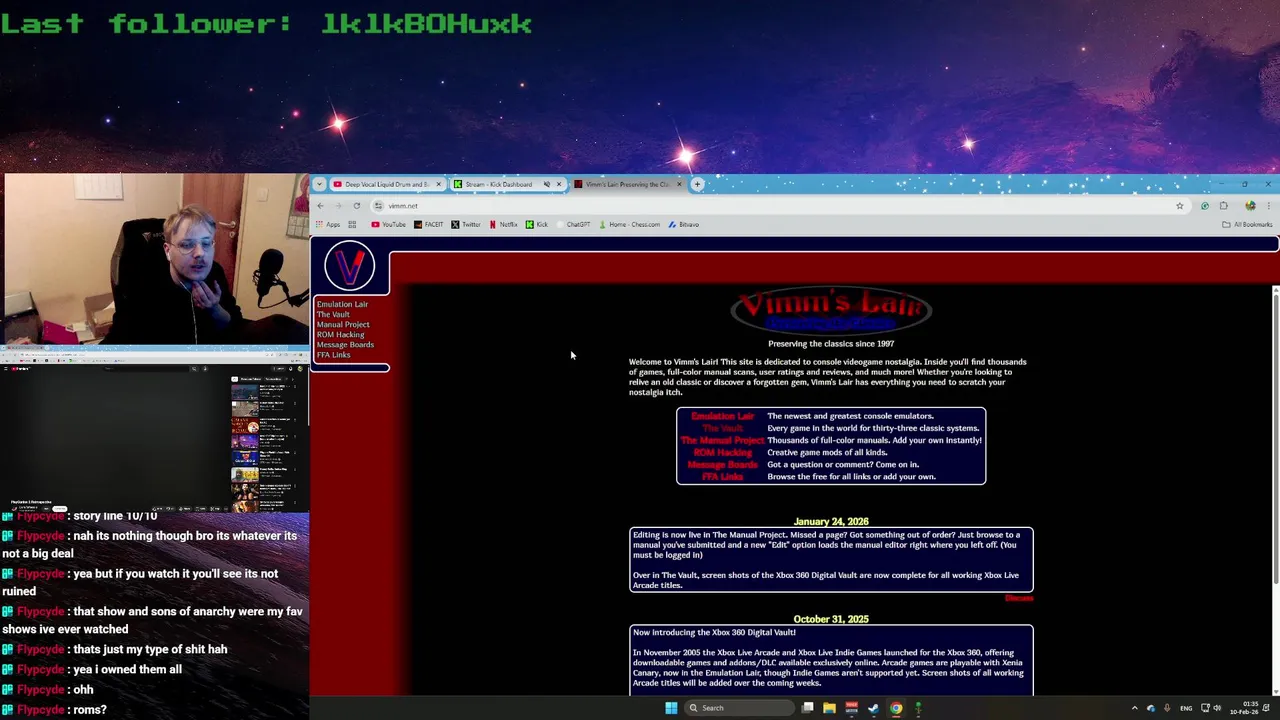Show hidden system tray icons
This screenshot has height=720, width=1280.
click(1134, 708)
